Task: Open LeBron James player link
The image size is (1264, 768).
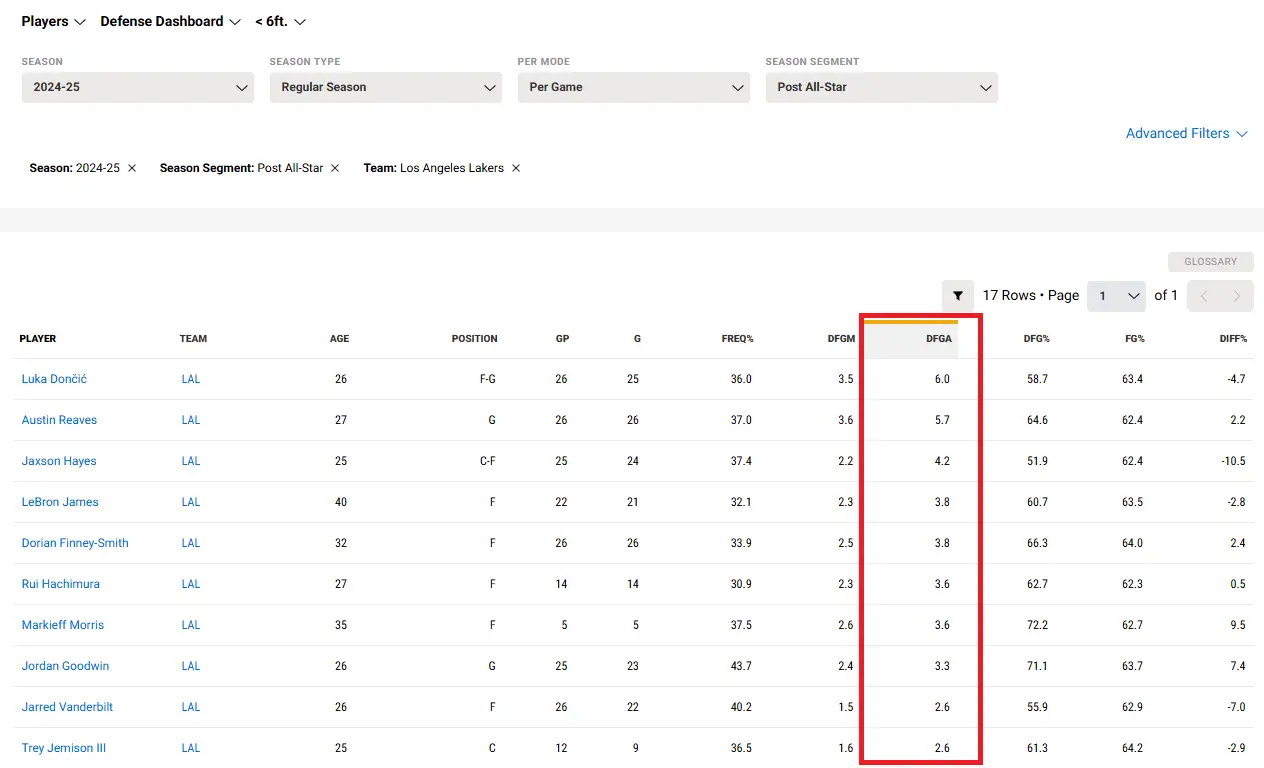Action: coord(60,502)
